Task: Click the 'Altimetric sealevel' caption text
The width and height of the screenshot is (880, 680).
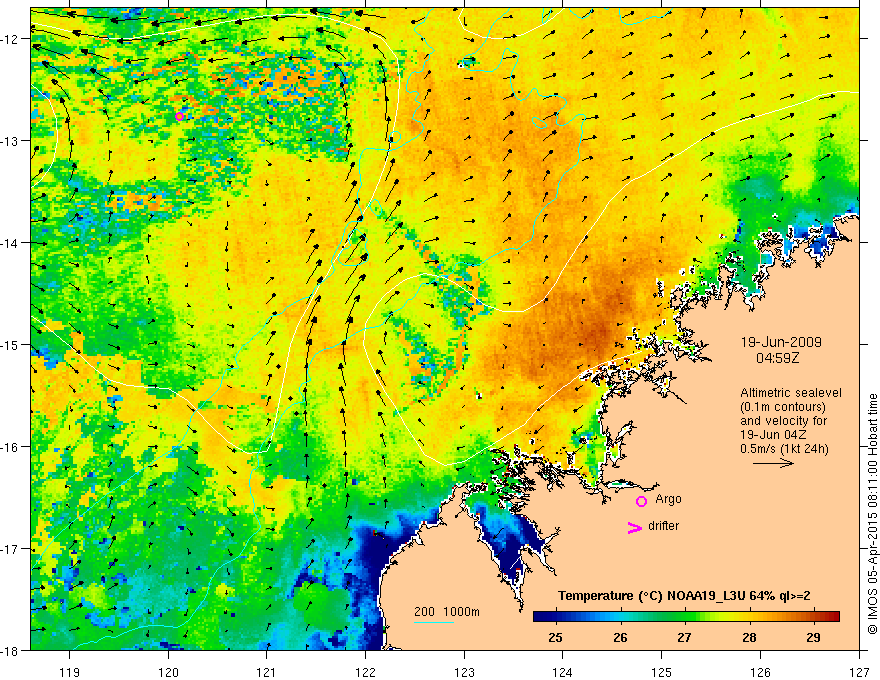Action: click(791, 393)
